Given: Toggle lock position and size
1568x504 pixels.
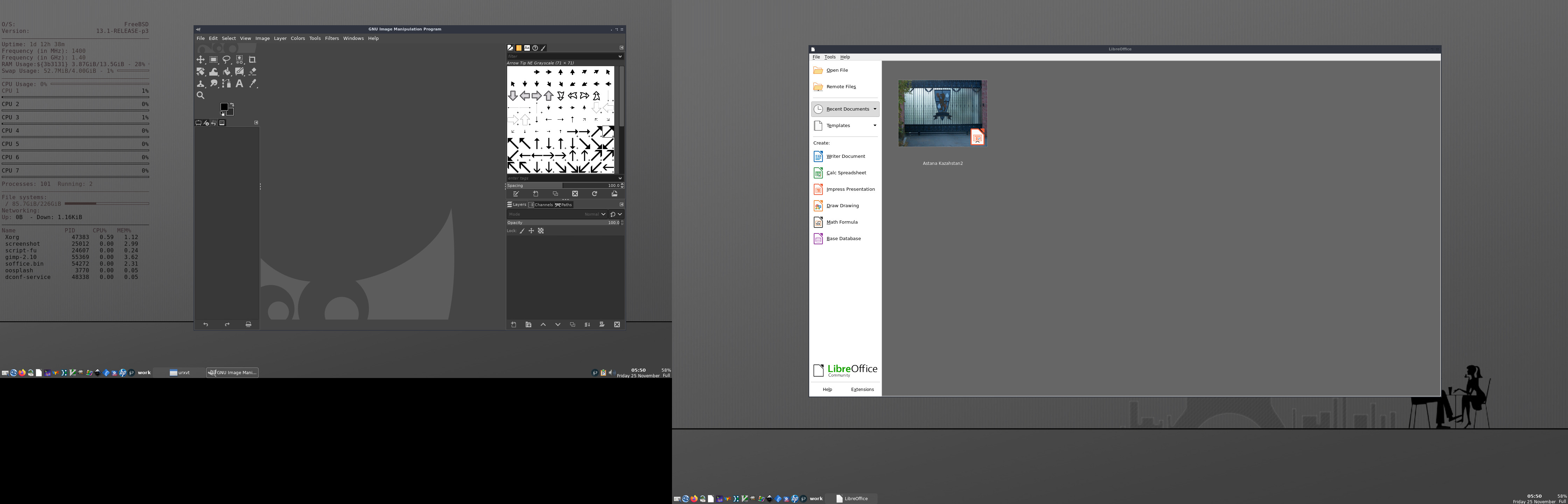Looking at the screenshot, I should coord(531,231).
